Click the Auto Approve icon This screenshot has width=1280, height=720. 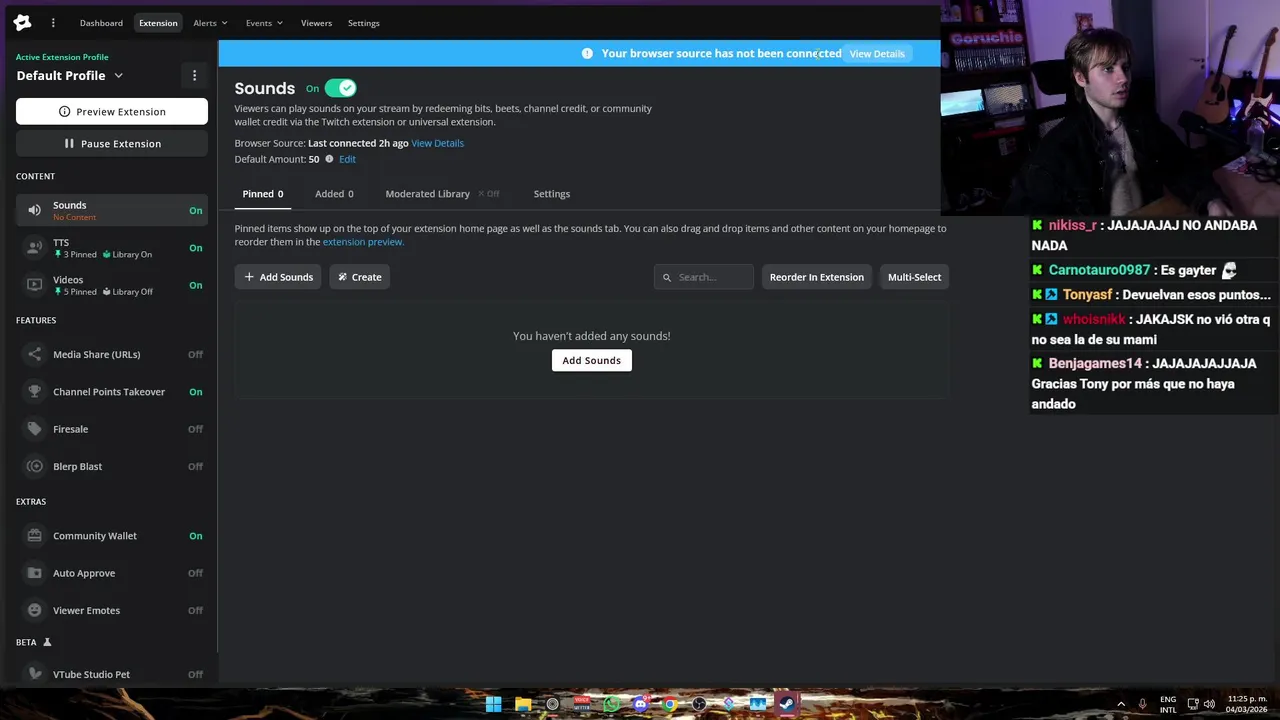tap(35, 573)
